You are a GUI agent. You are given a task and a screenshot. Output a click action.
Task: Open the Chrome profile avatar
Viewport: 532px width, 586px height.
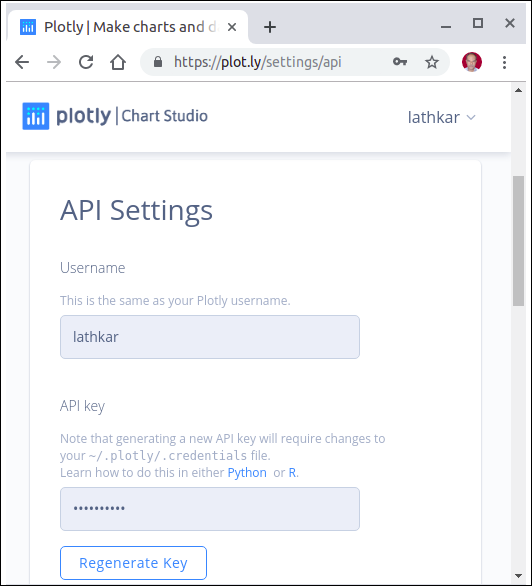click(472, 62)
